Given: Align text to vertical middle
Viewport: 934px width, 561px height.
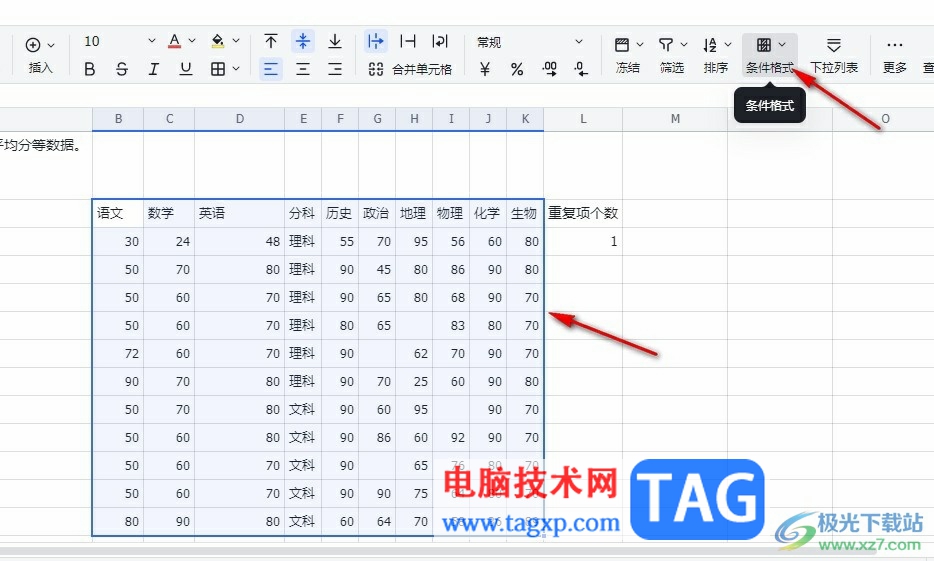Looking at the screenshot, I should pos(303,41).
